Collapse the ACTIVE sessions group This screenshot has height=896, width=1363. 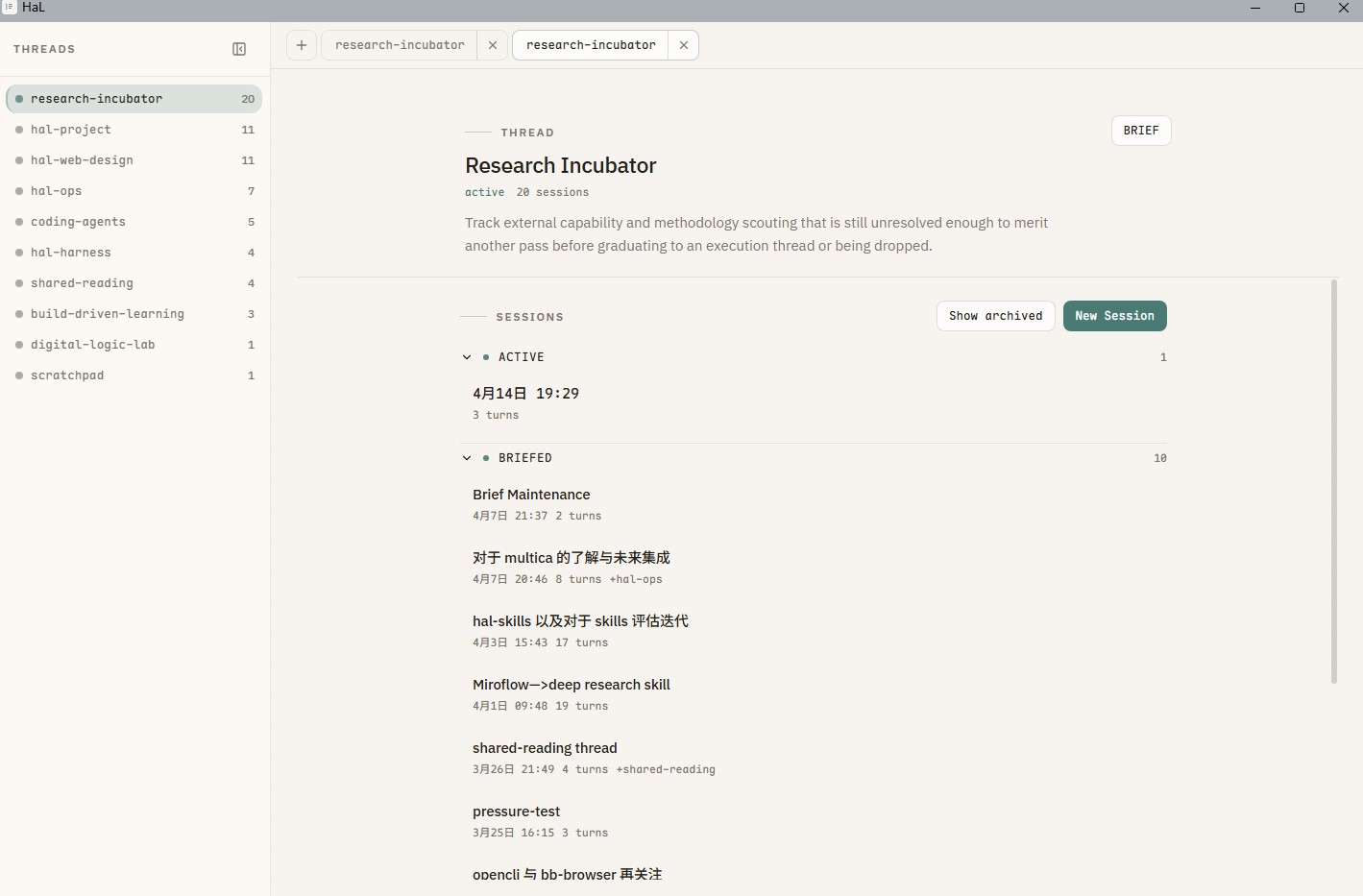pyautogui.click(x=467, y=357)
